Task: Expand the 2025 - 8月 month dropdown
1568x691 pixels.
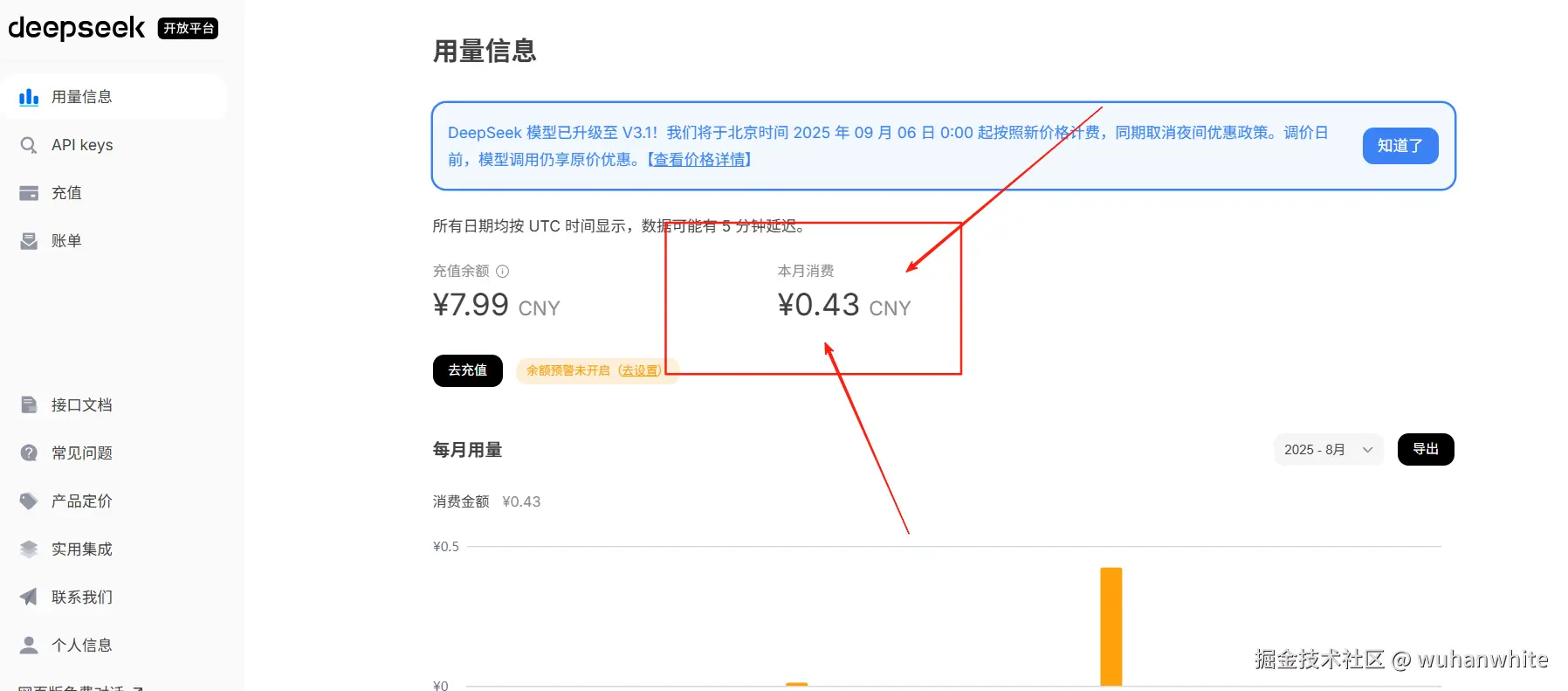Action: tap(1329, 450)
